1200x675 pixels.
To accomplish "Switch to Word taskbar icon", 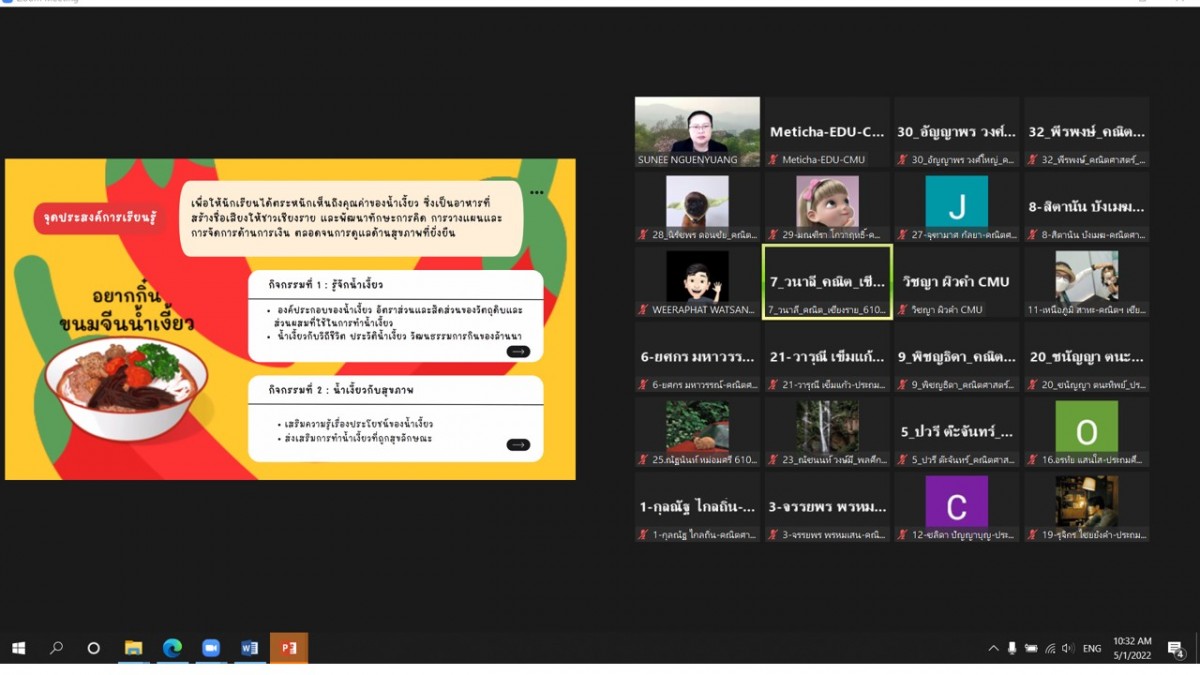I will (250, 648).
